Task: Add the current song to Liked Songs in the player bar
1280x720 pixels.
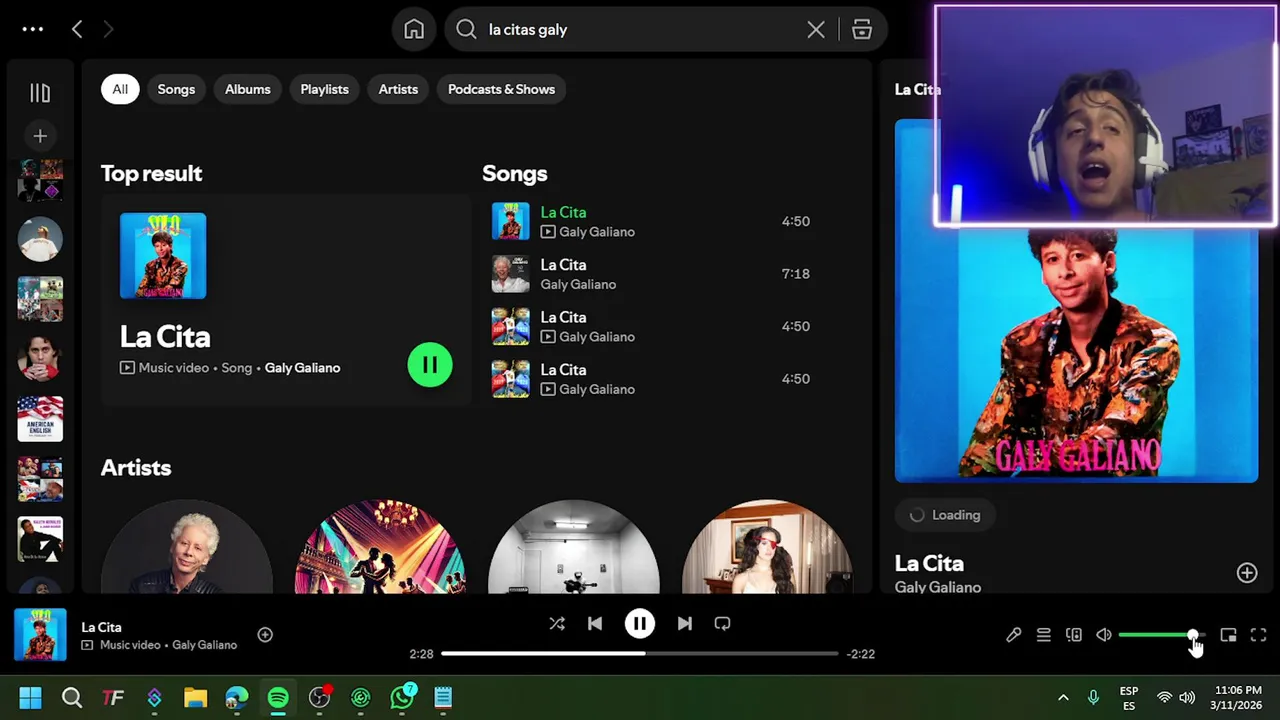Action: (265, 635)
